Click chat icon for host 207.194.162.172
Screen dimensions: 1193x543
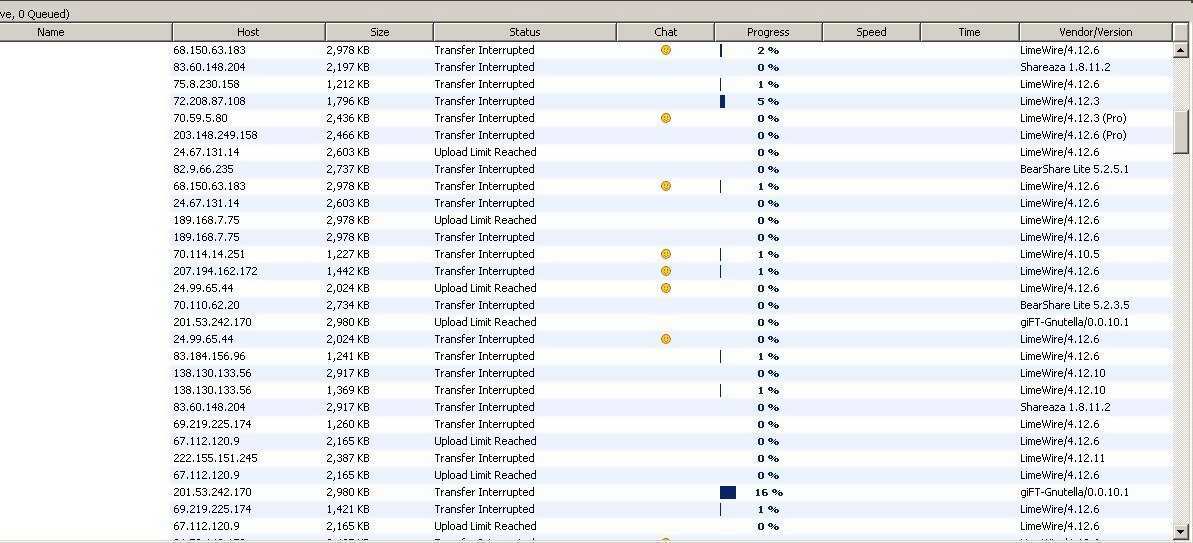pyautogui.click(x=666, y=271)
